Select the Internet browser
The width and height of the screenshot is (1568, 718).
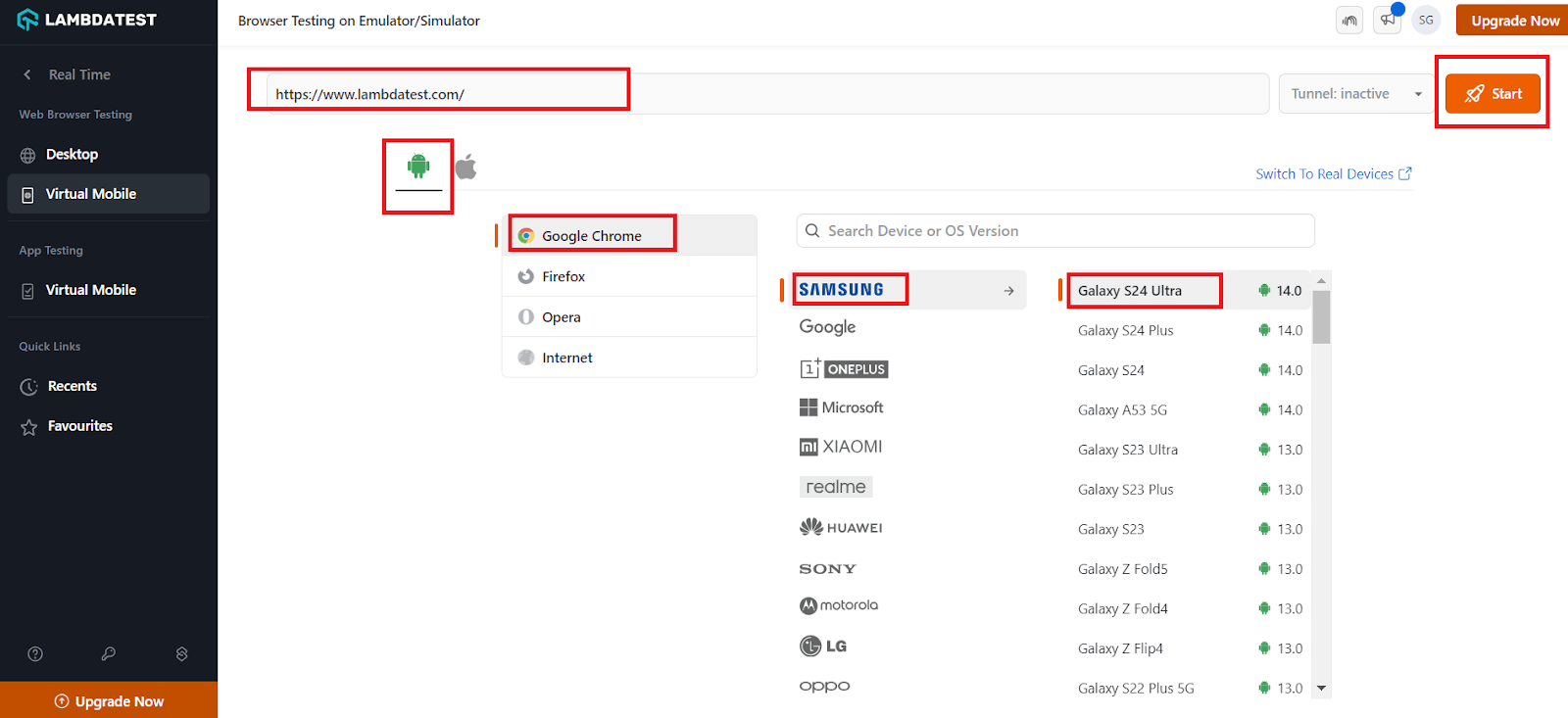pos(630,358)
